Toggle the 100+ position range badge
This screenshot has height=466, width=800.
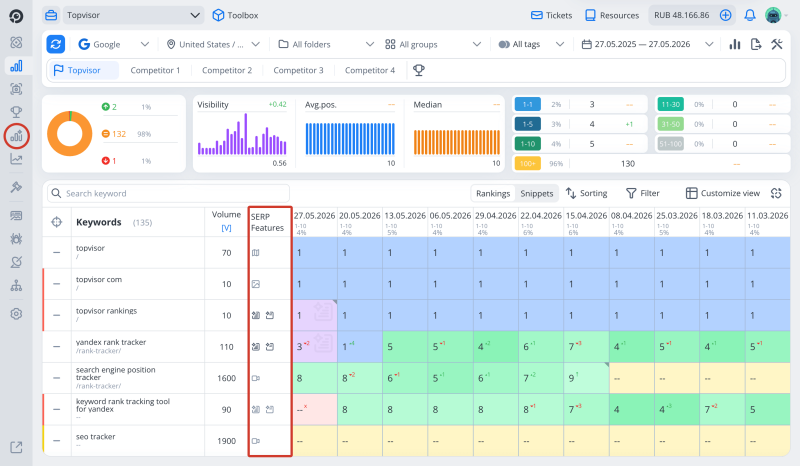tap(528, 164)
